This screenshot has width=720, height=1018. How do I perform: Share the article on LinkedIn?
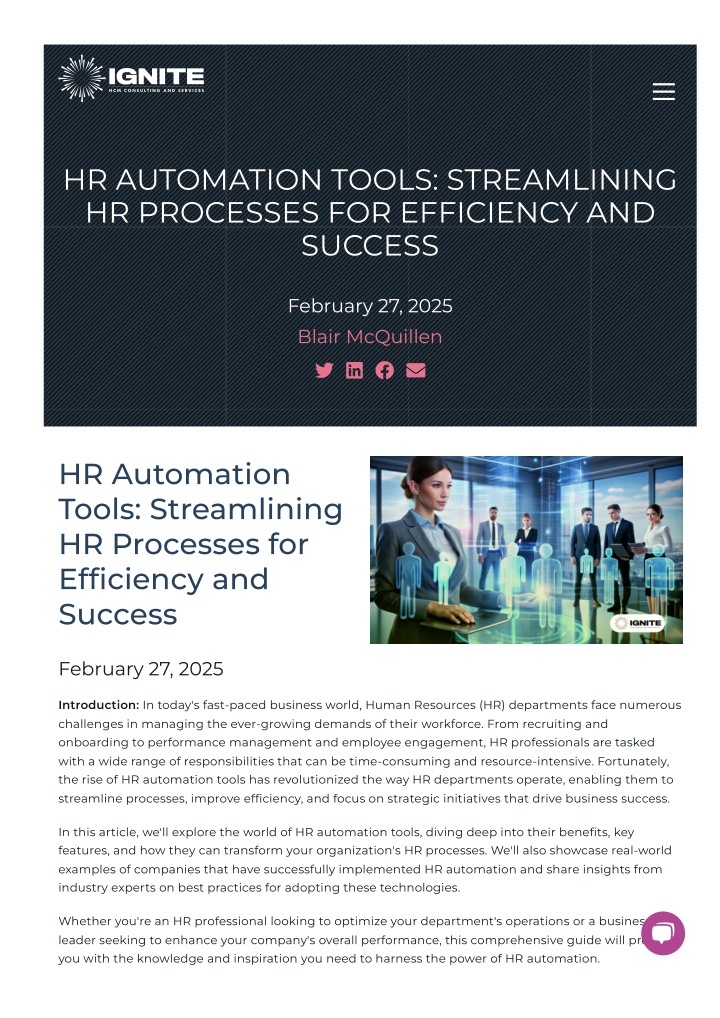point(354,370)
